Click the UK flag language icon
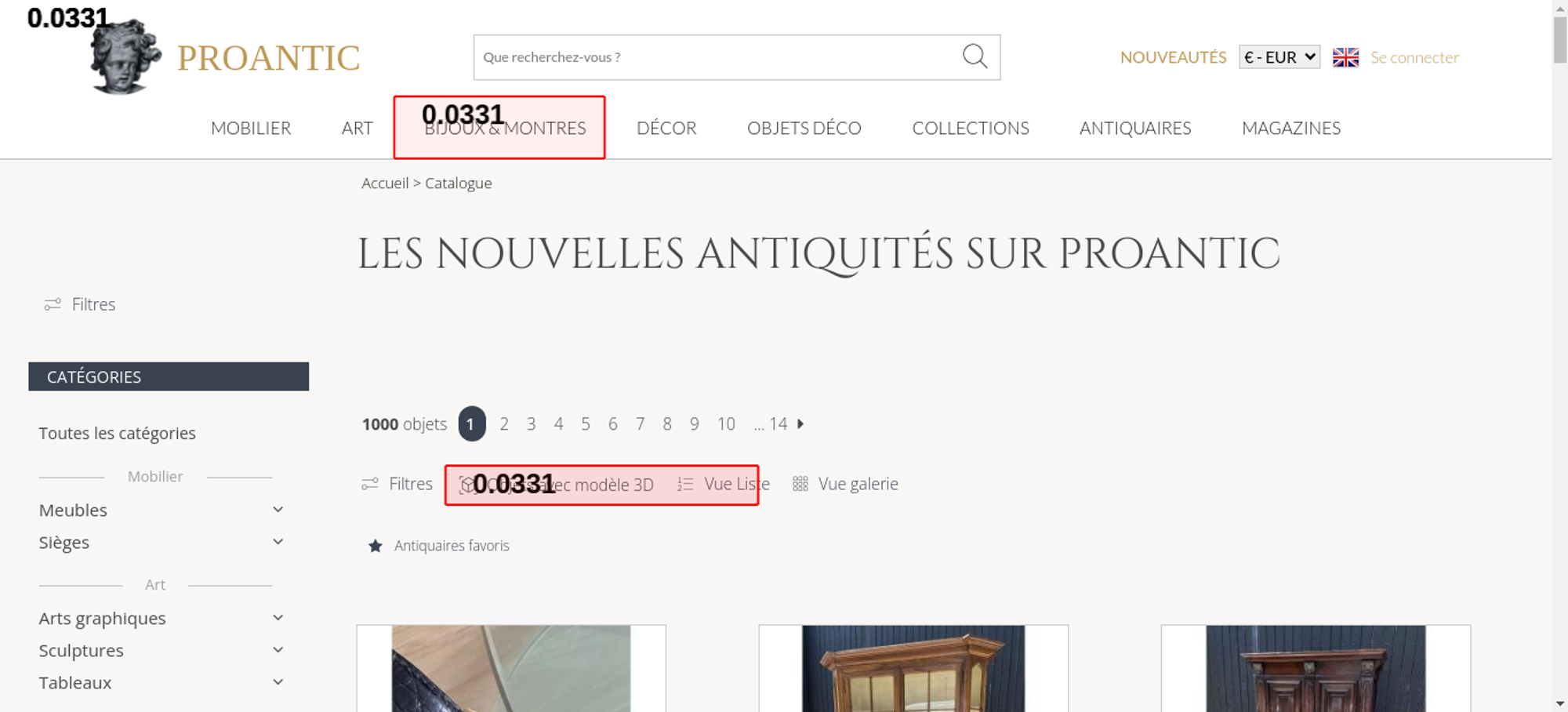1568x712 pixels. coord(1345,57)
